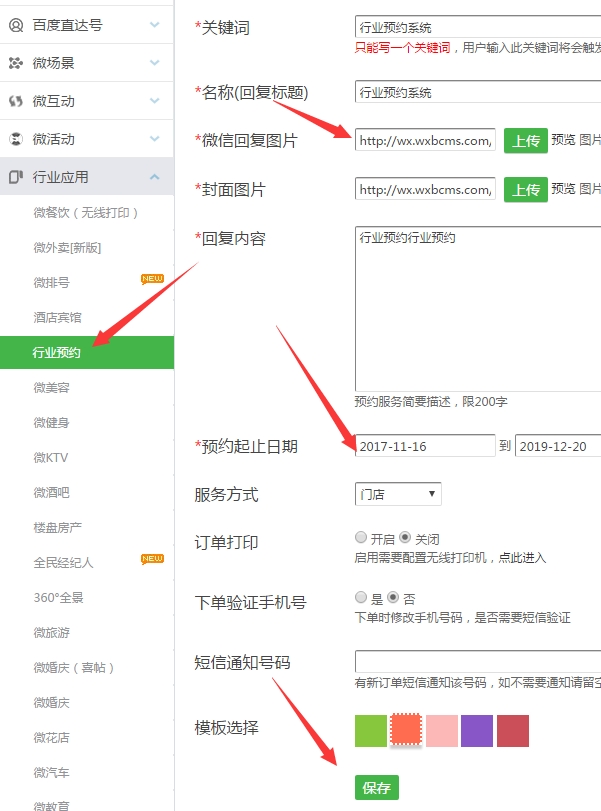Image resolution: width=601 pixels, height=811 pixels.
Task: Choose the green template swatch
Action: click(x=371, y=731)
